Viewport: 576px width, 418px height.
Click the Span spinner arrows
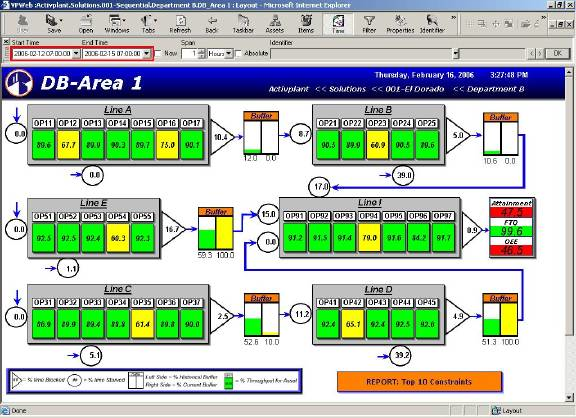(202, 54)
